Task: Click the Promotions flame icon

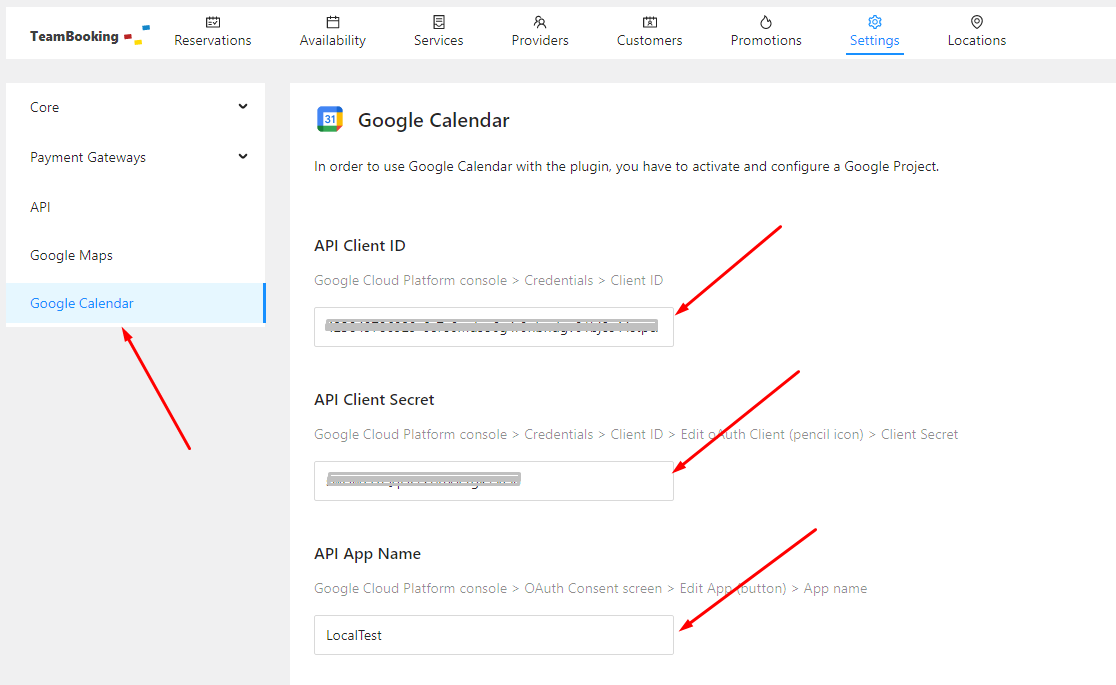Action: pyautogui.click(x=766, y=20)
